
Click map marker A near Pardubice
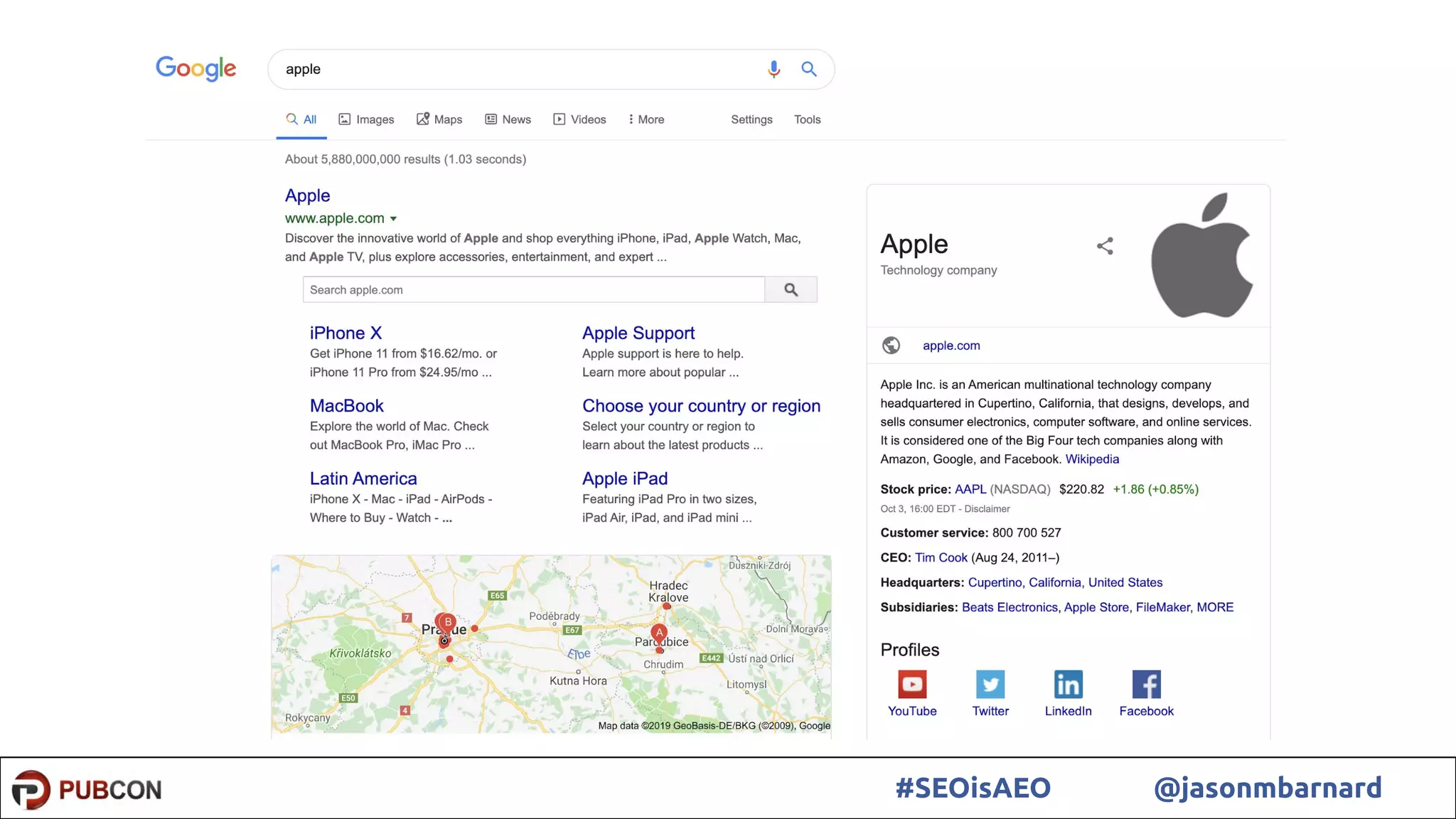(x=659, y=633)
